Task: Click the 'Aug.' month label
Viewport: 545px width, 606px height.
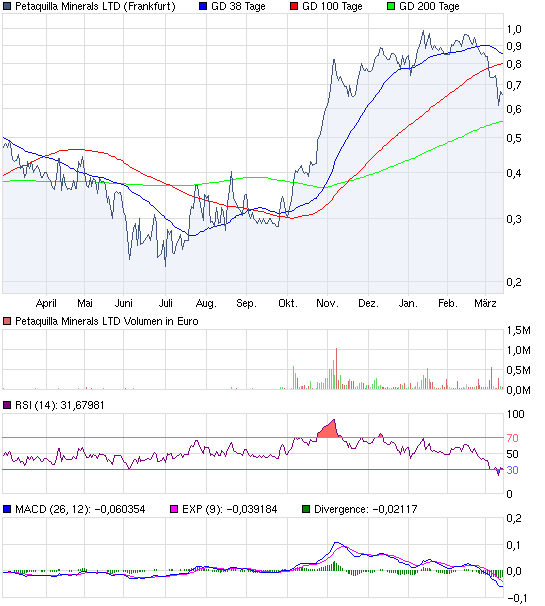Action: point(206,303)
